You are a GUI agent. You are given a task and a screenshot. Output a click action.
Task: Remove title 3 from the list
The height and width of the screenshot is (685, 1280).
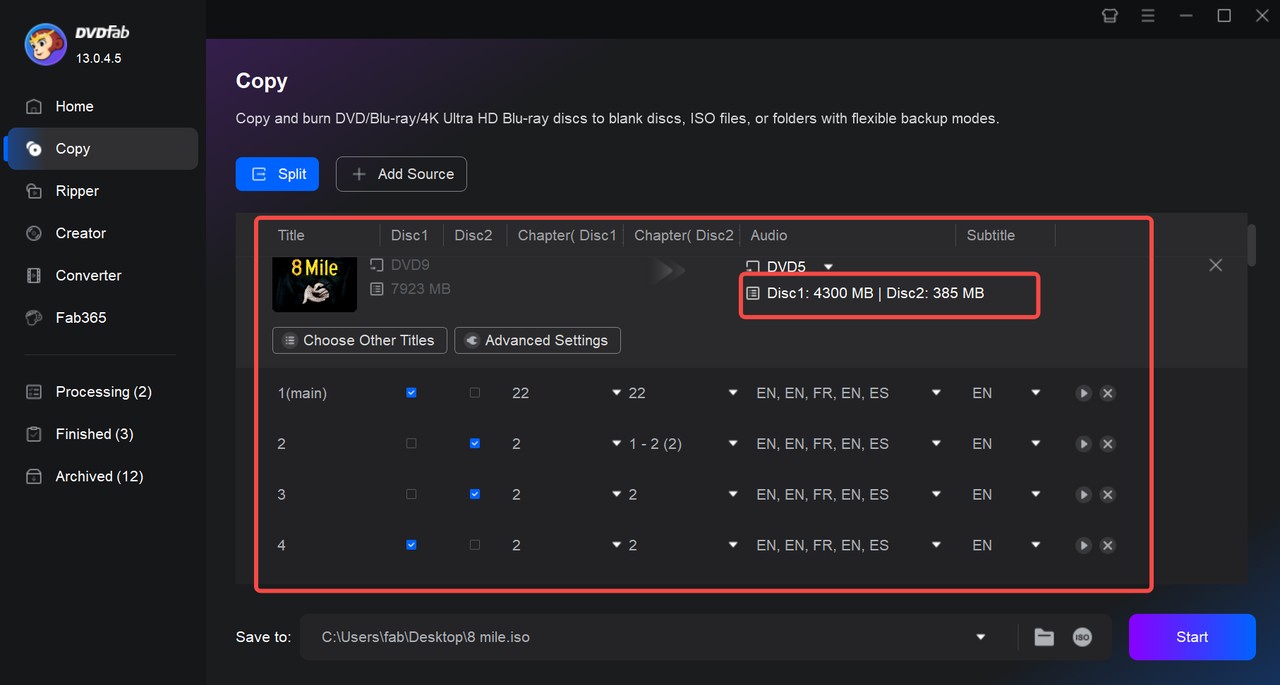(1107, 494)
